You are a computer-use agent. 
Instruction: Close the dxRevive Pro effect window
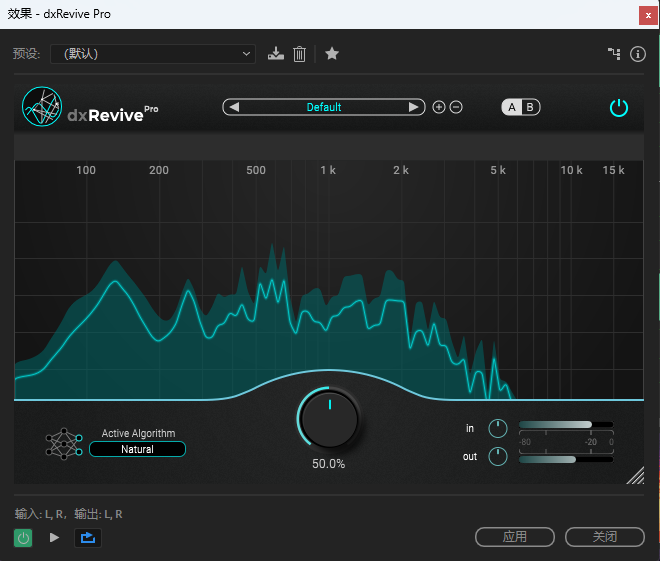click(x=648, y=16)
